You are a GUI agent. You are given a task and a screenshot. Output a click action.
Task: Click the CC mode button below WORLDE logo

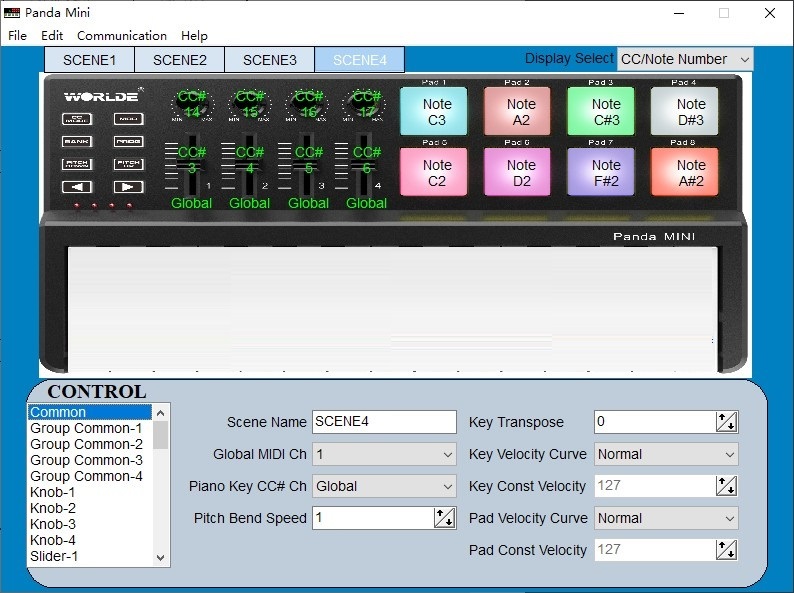tap(77, 119)
